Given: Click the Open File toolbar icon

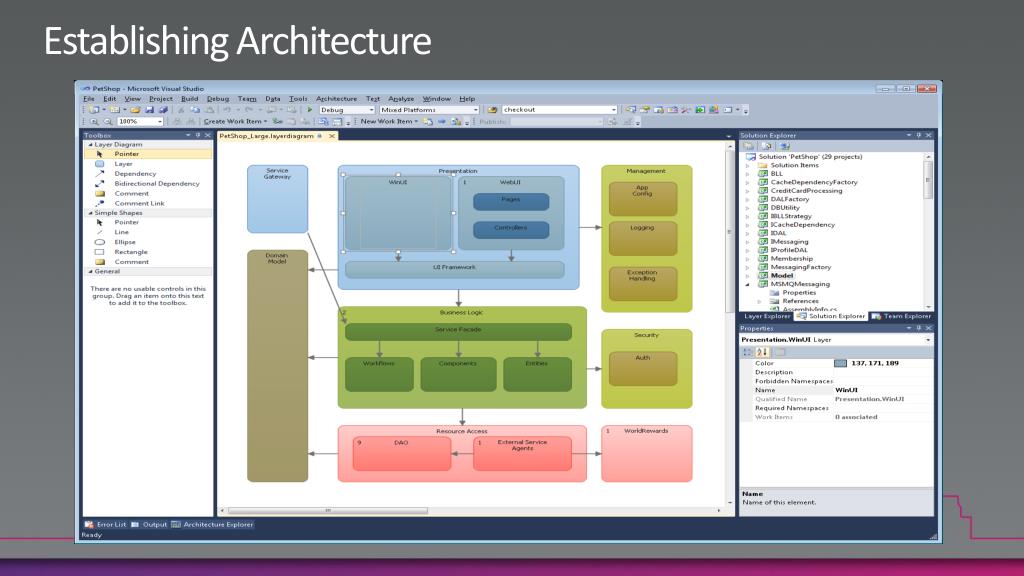Looking at the screenshot, I should 135,110.
